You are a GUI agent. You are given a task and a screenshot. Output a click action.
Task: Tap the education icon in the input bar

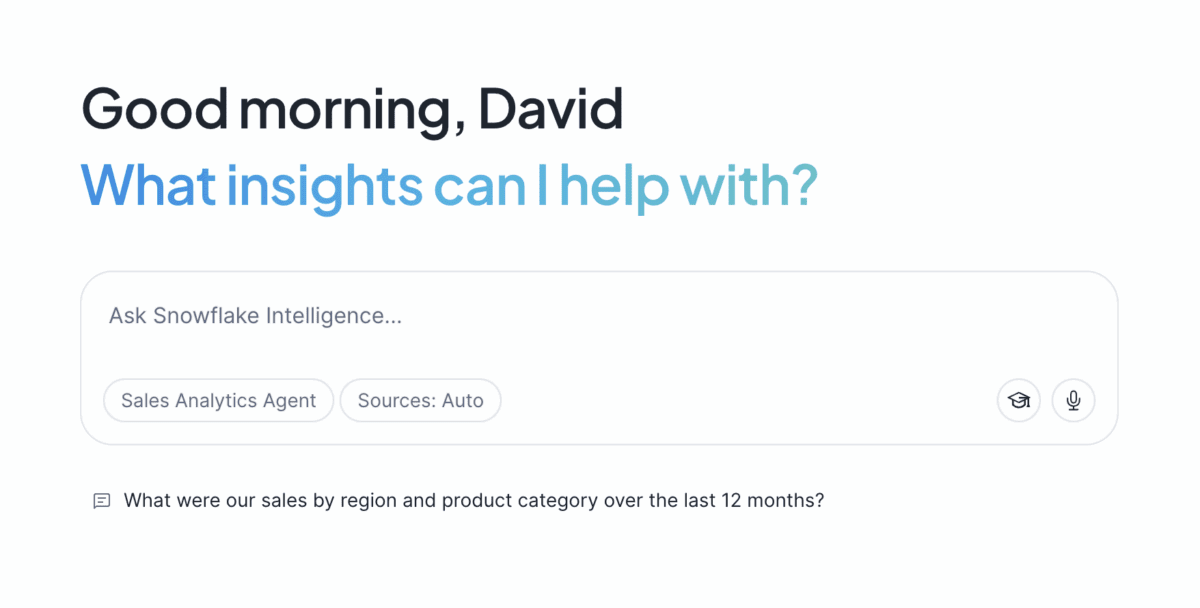click(1018, 400)
